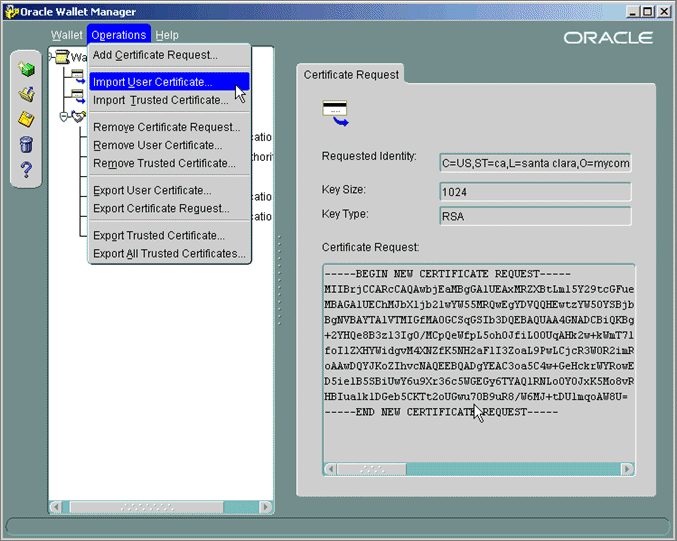
Task: Select the Wallet root node icon in tree
Action: [x=63, y=57]
